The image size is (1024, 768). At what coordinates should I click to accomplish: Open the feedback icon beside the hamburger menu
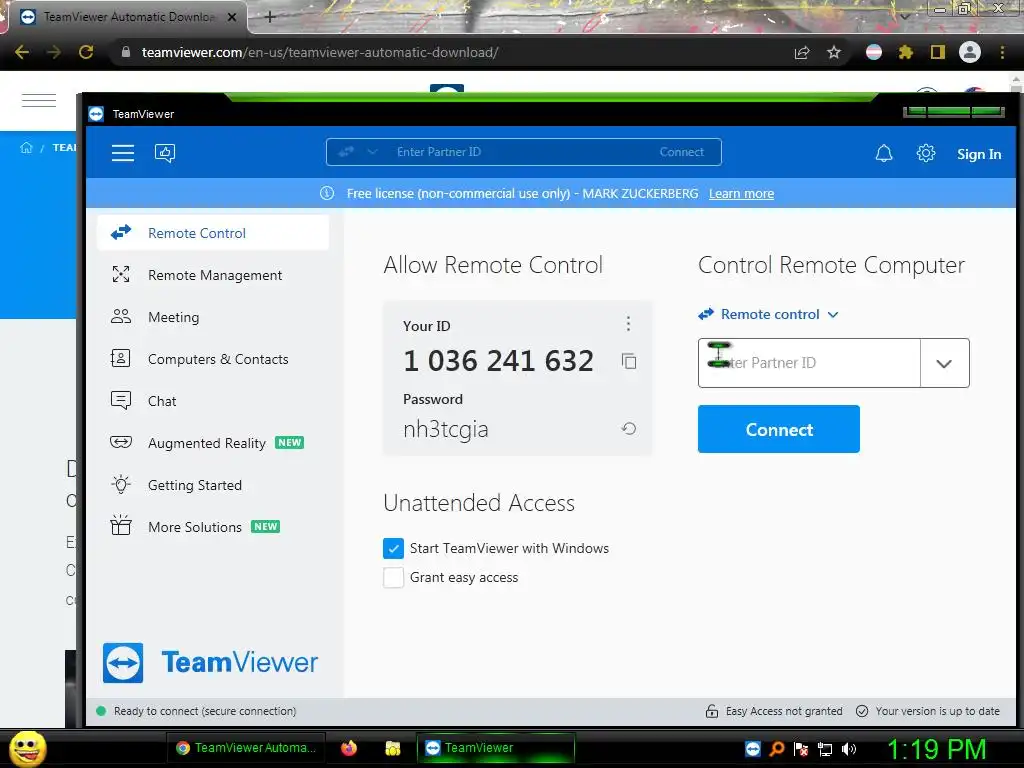point(165,153)
